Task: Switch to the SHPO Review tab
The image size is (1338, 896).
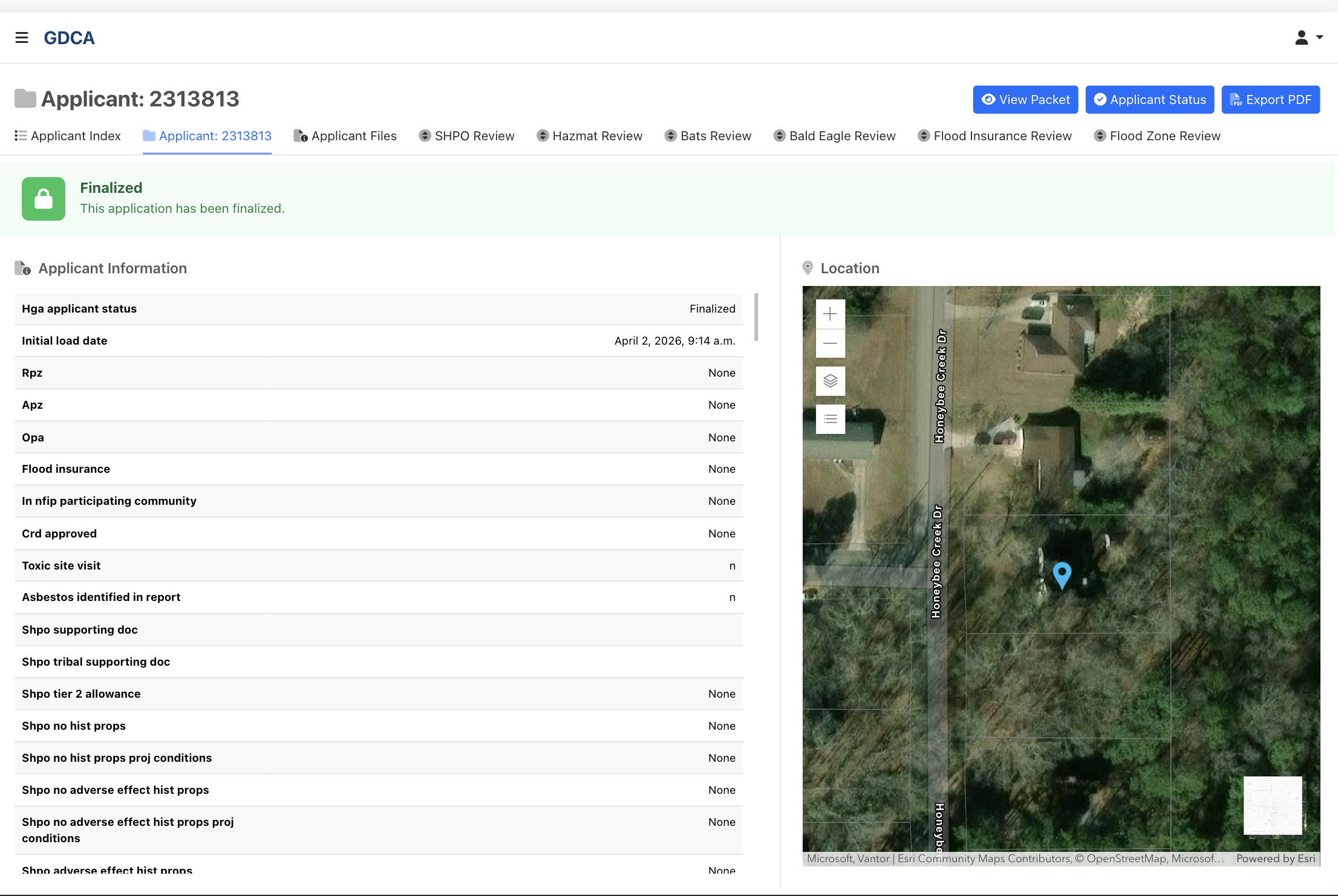Action: tap(466, 136)
